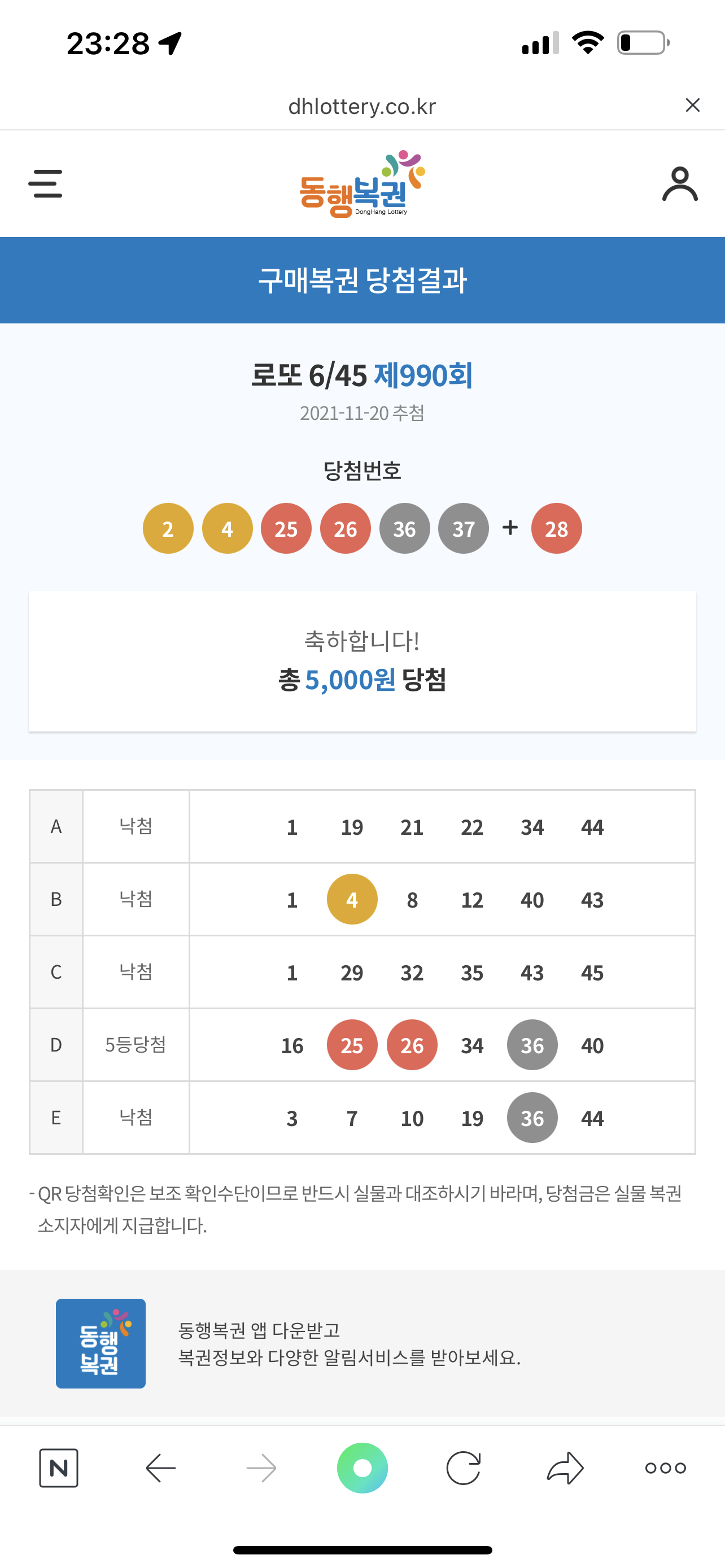Tap the Naver N home icon
This screenshot has height=1568, width=725.
click(58, 1468)
